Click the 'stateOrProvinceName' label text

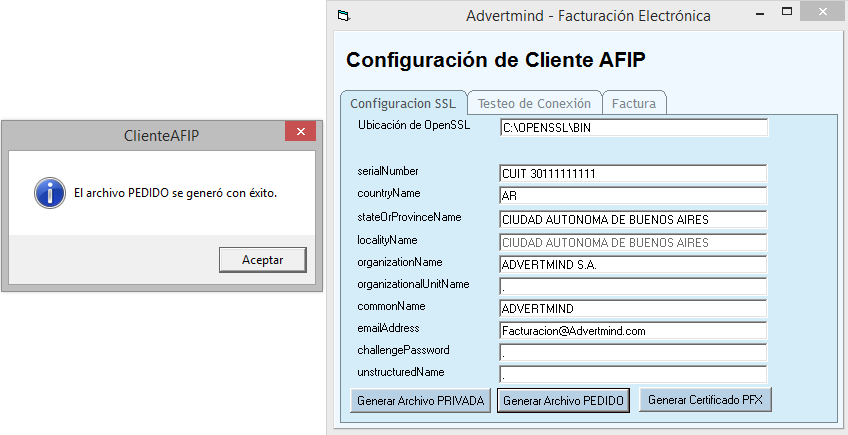[409, 217]
